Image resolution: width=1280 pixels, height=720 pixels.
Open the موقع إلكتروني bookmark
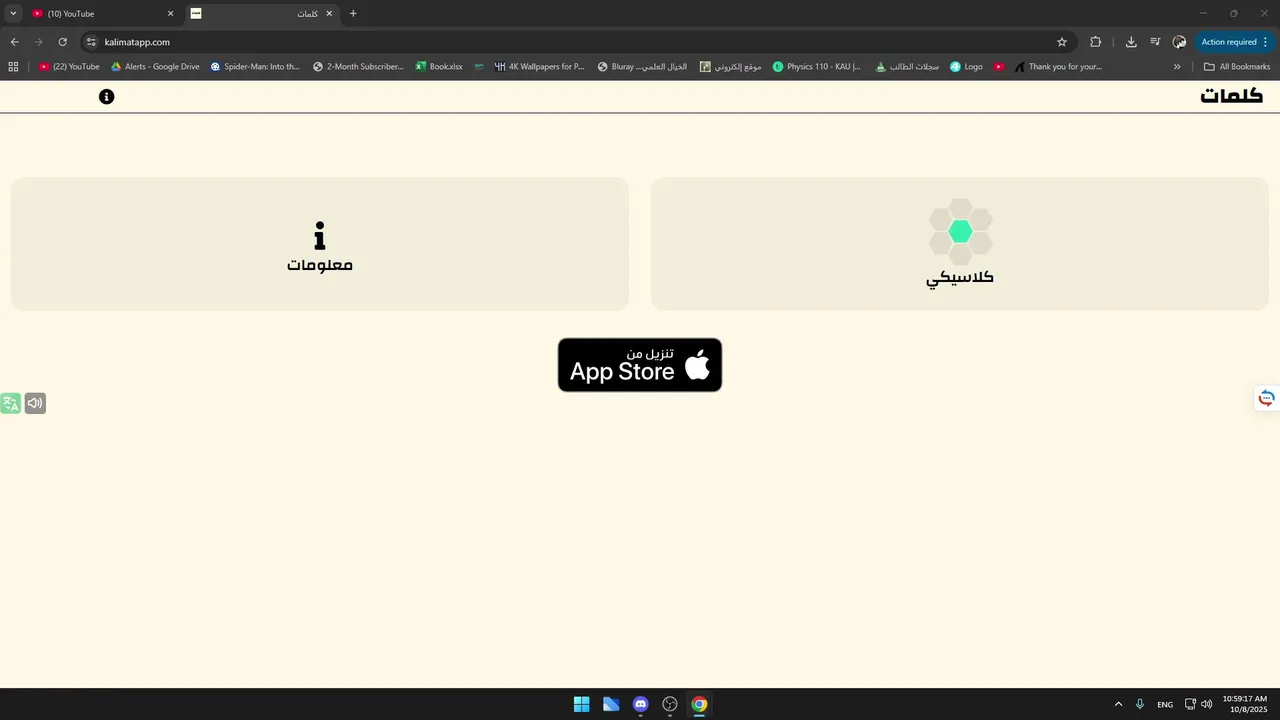pyautogui.click(x=731, y=67)
